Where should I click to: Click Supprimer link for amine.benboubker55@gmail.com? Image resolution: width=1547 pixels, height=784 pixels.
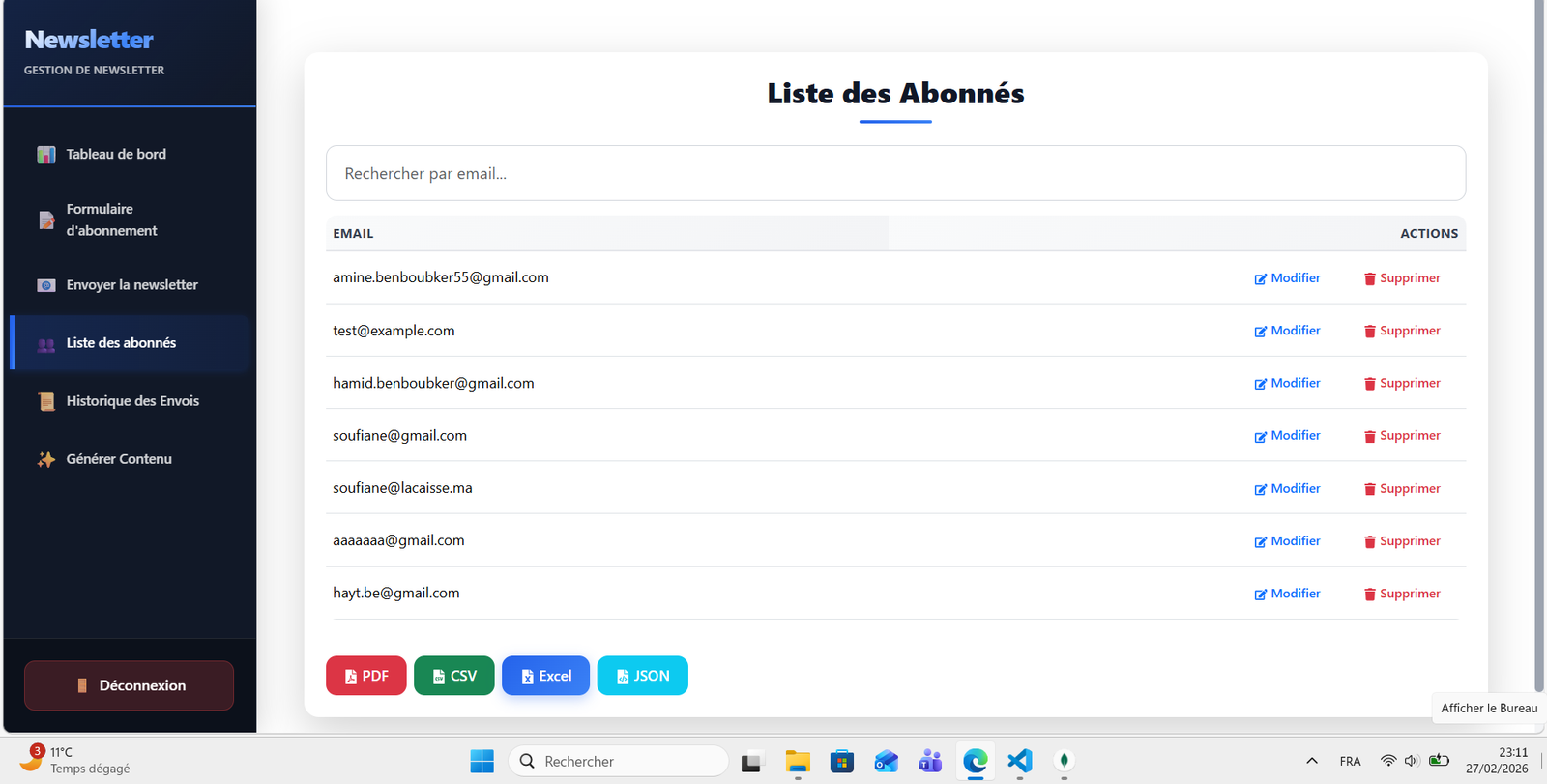[1402, 278]
